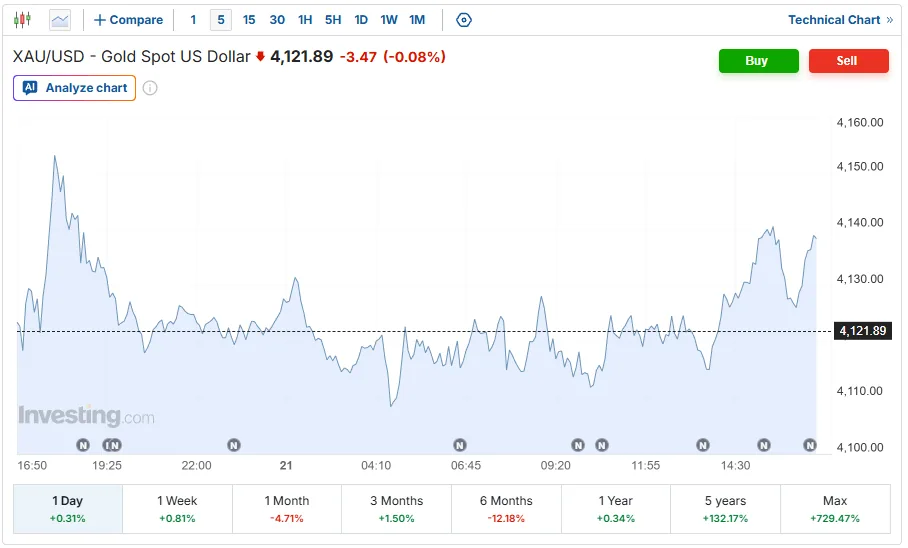This screenshot has height=548, width=908.
Task: Switch to the 1W interval
Action: (389, 20)
